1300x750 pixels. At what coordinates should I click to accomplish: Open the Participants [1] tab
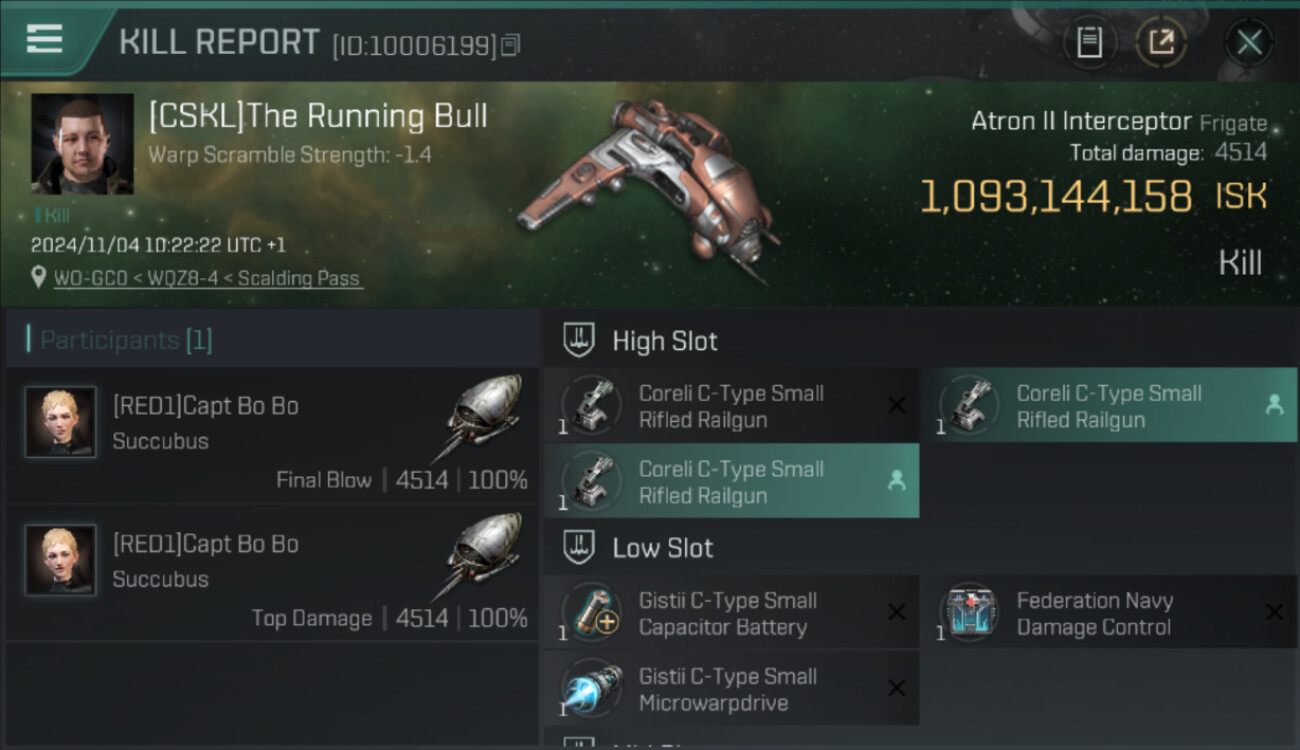[126, 340]
